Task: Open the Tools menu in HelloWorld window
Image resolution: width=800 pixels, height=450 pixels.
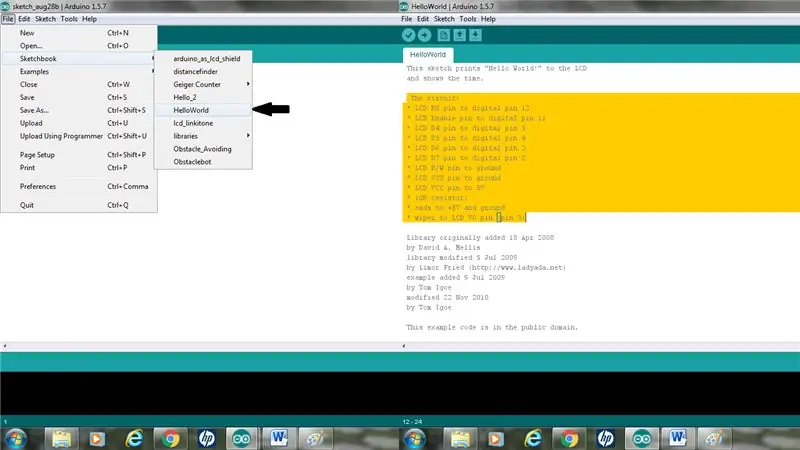Action: coord(468,19)
